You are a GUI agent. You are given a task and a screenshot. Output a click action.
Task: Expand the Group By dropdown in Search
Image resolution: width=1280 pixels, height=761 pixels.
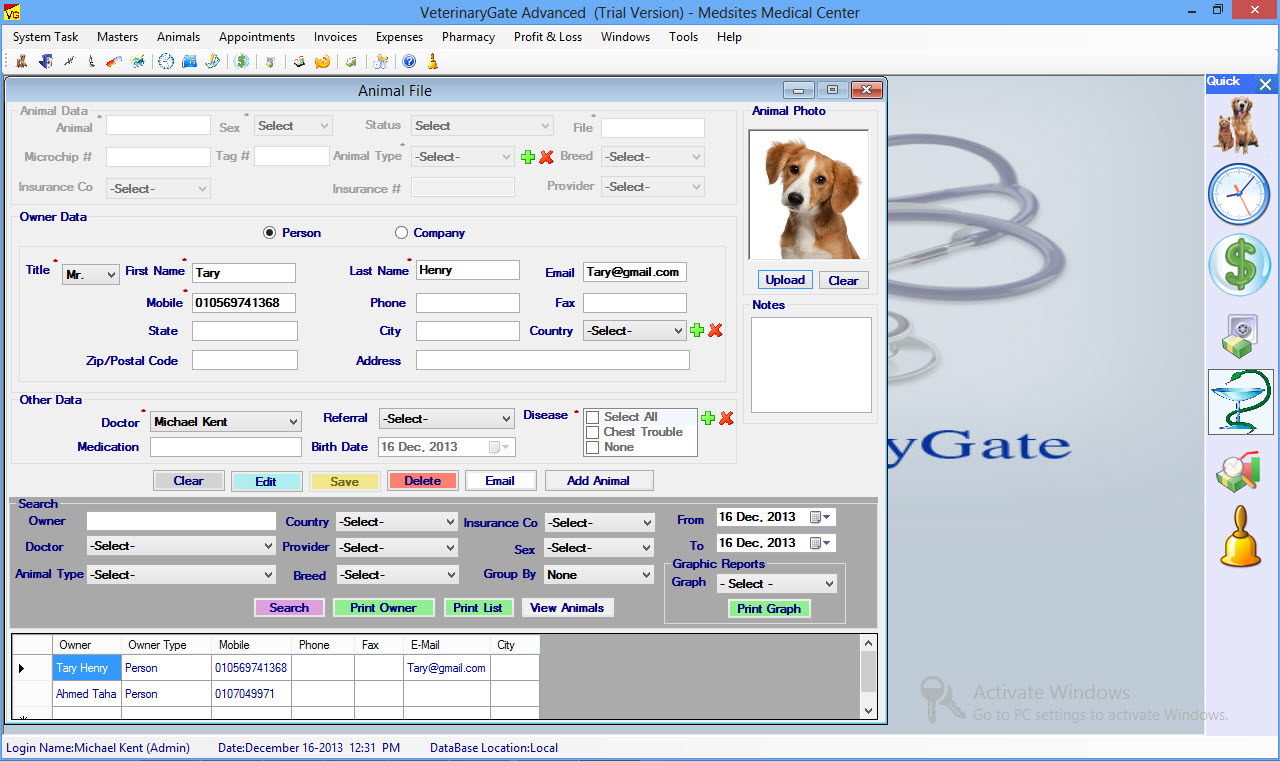click(x=599, y=575)
